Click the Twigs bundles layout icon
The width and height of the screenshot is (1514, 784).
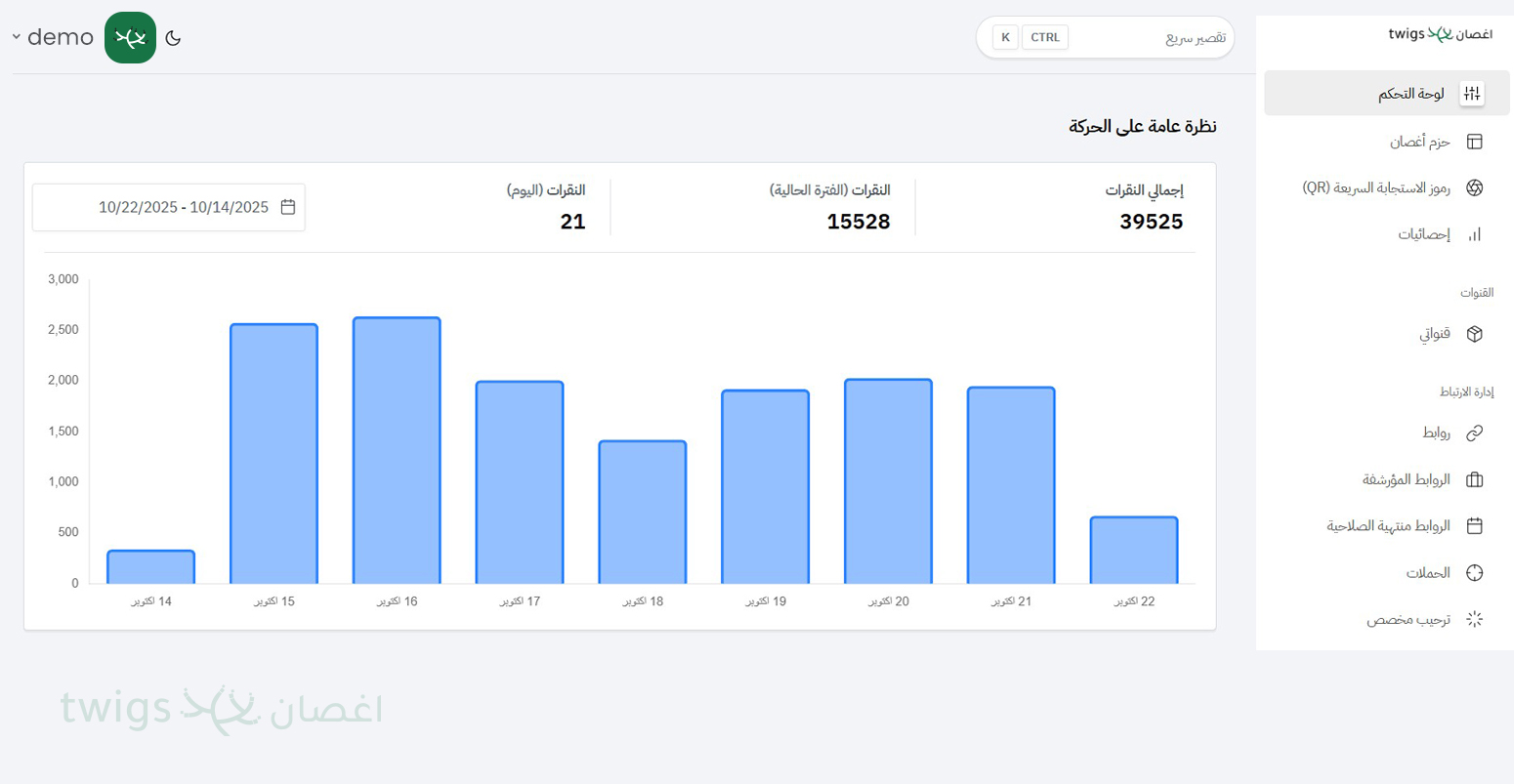point(1474,142)
